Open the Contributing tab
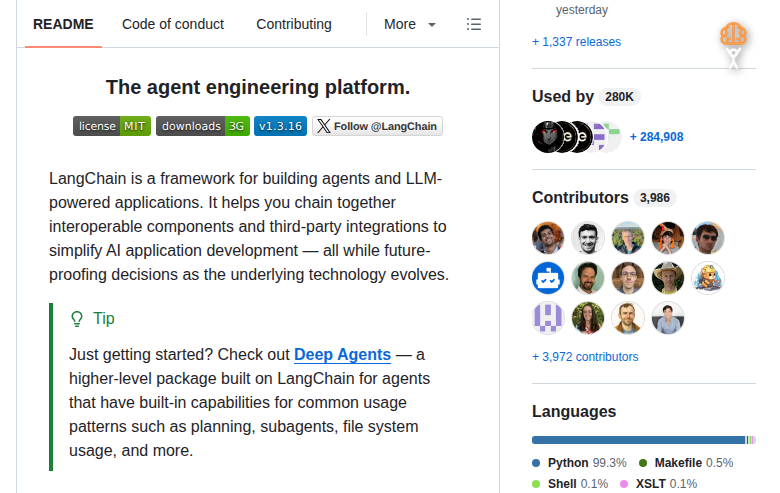 point(294,24)
